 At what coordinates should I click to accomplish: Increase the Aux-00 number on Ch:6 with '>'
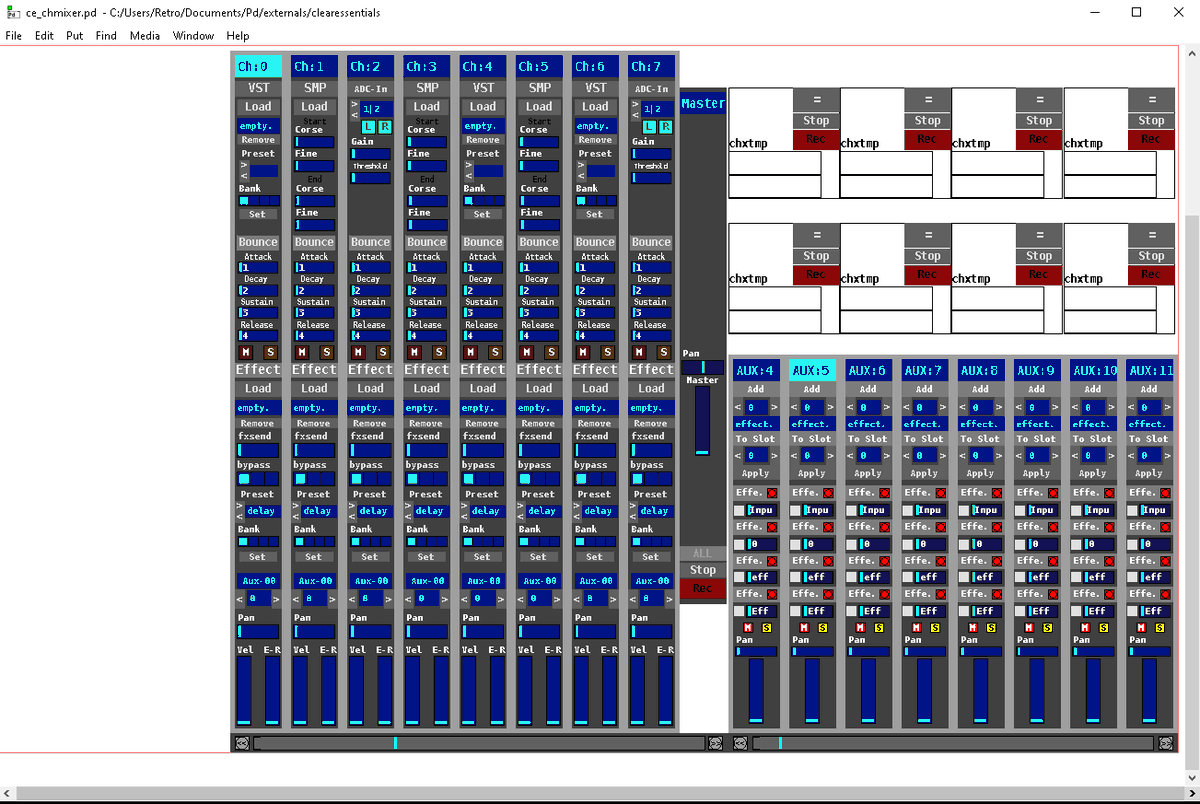coord(612,599)
